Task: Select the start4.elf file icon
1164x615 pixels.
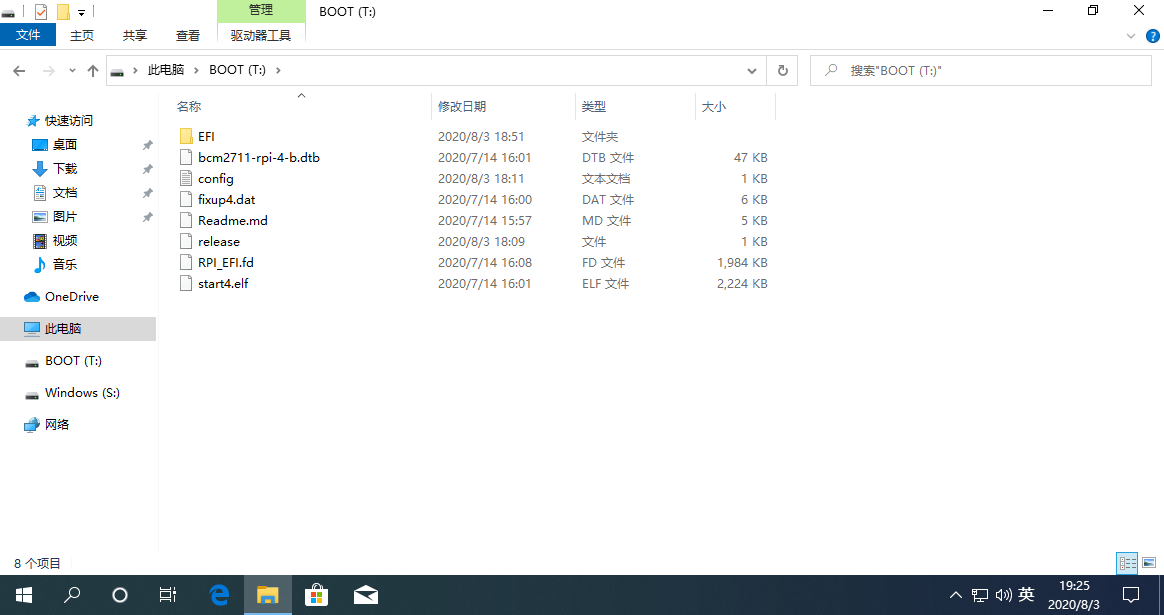Action: point(186,283)
